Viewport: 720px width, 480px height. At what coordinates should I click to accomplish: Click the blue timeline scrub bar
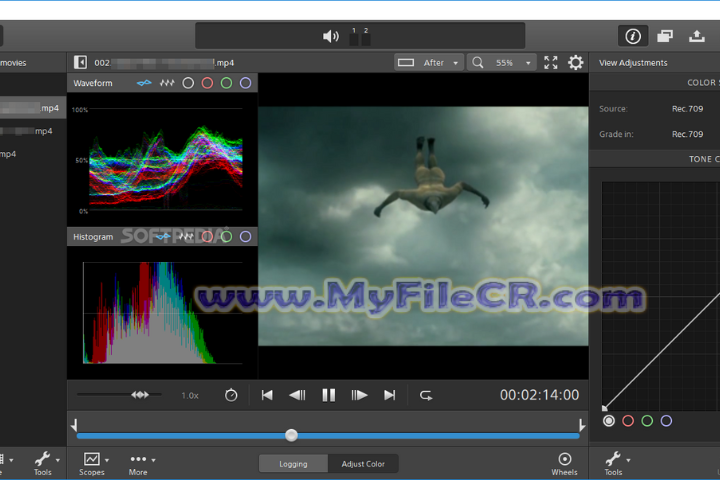point(328,435)
